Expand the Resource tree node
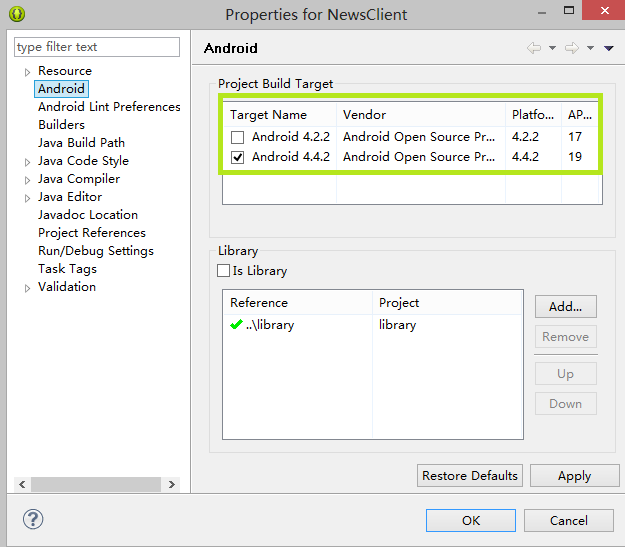This screenshot has width=625, height=547. [x=27, y=72]
